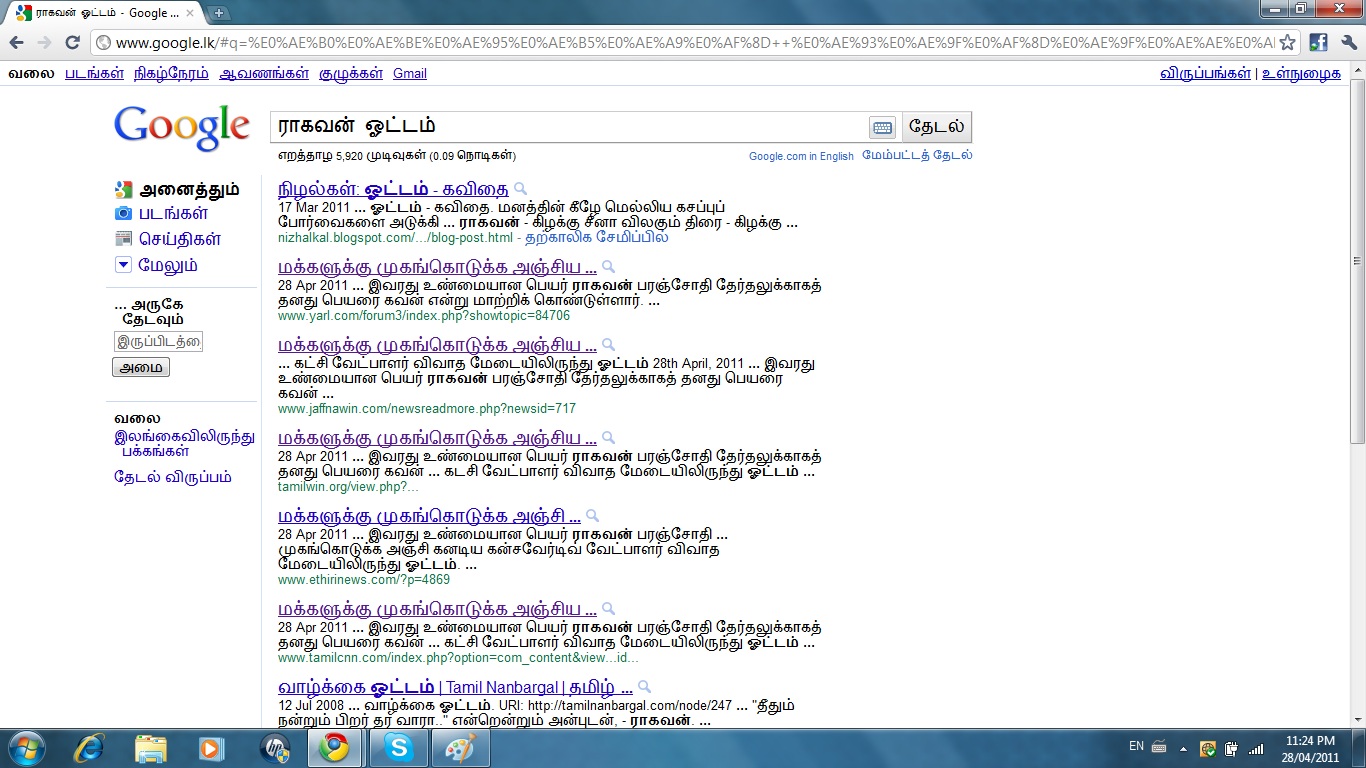Bookmark the page with the star icon

(1287, 42)
